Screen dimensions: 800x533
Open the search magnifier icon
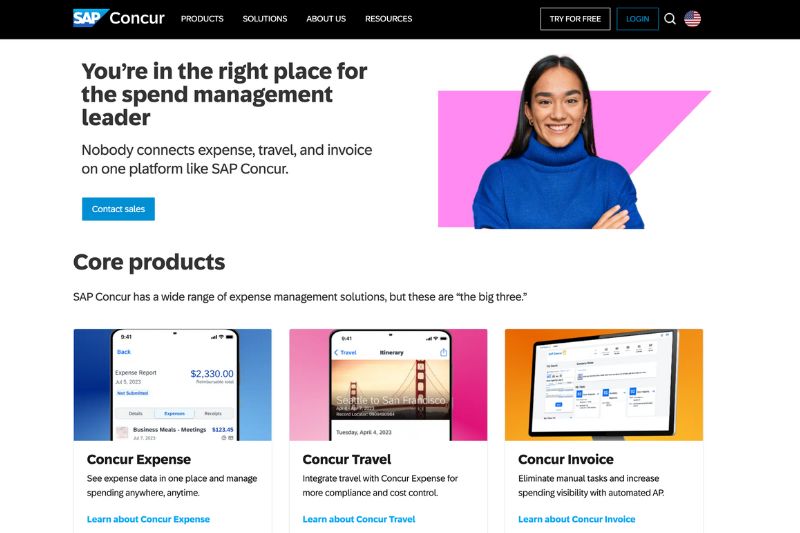[x=670, y=19]
